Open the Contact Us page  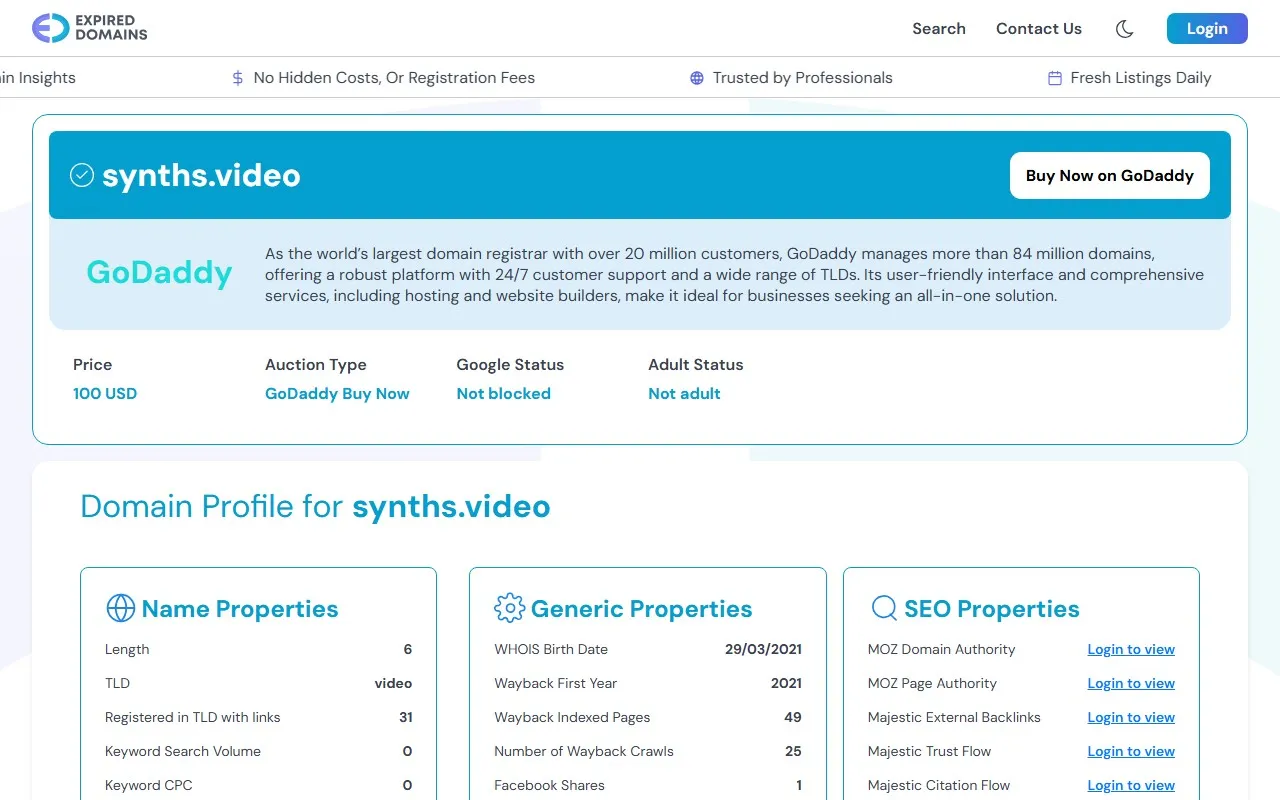[1038, 29]
